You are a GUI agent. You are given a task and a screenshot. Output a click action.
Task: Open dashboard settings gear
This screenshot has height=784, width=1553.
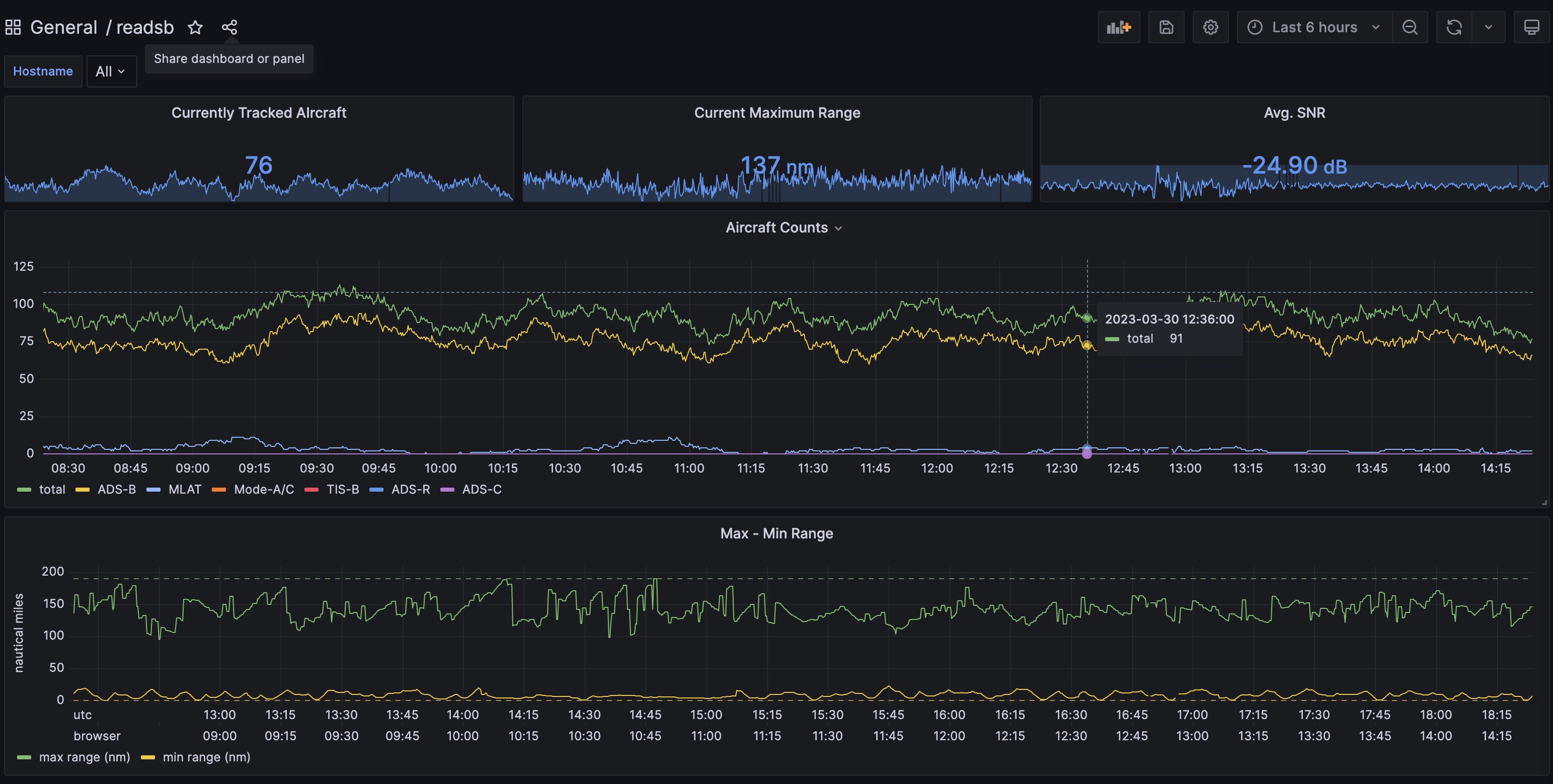coord(1210,27)
